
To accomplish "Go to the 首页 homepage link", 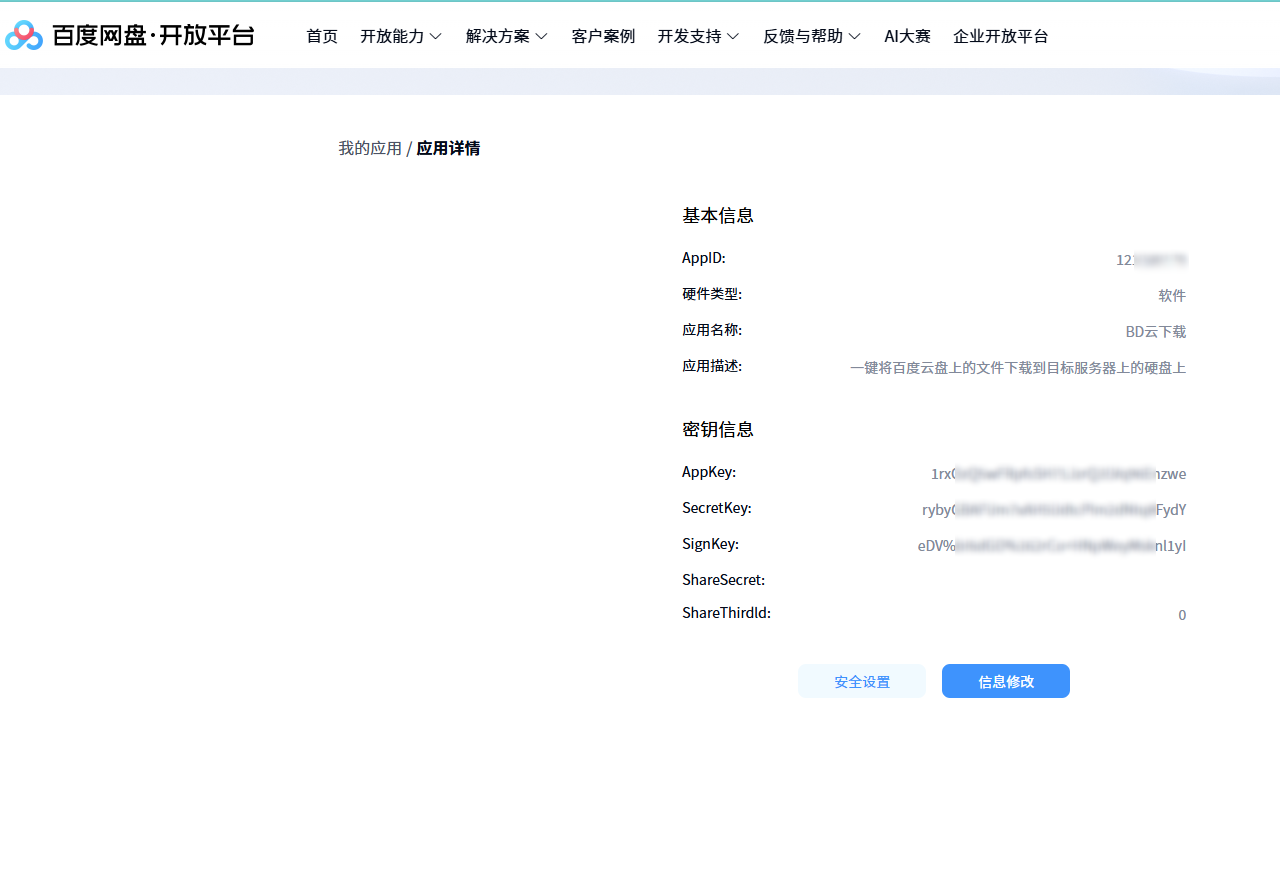I will tap(322, 36).
